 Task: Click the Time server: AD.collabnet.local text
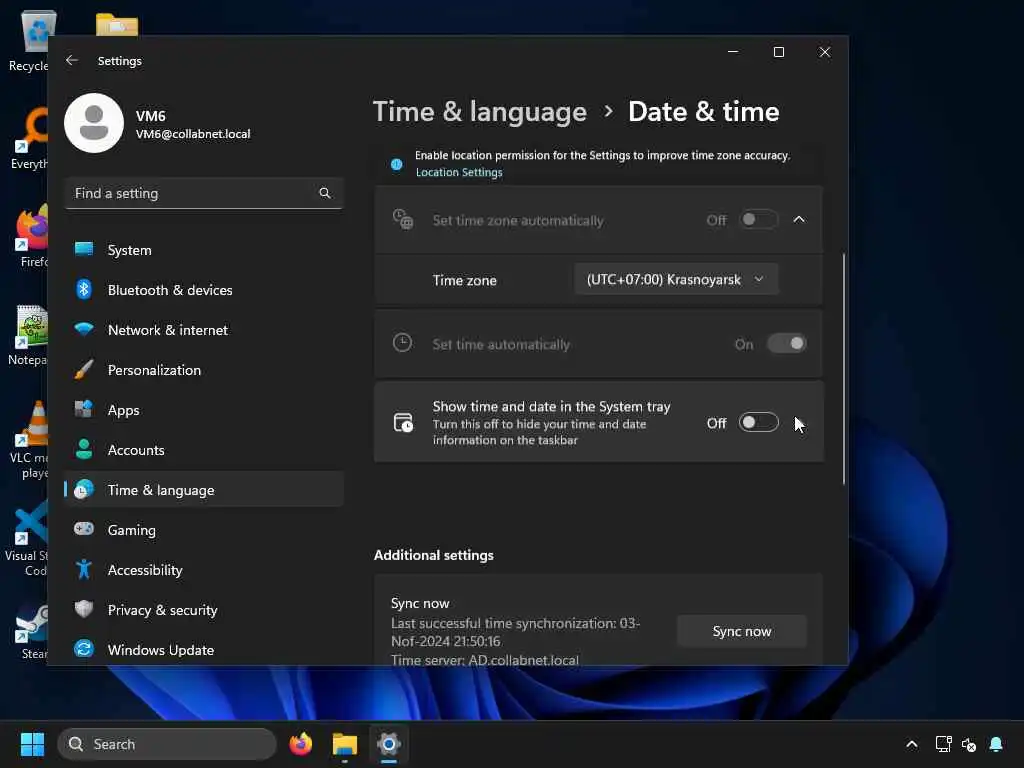[485, 660]
